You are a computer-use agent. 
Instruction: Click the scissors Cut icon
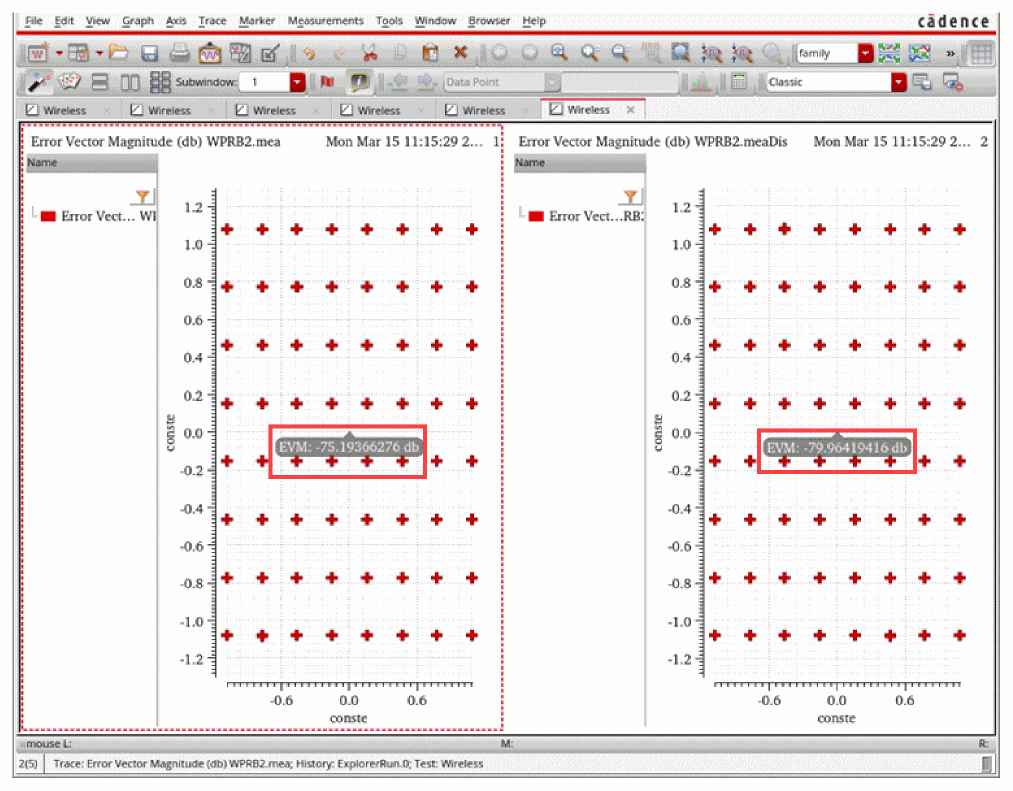369,53
